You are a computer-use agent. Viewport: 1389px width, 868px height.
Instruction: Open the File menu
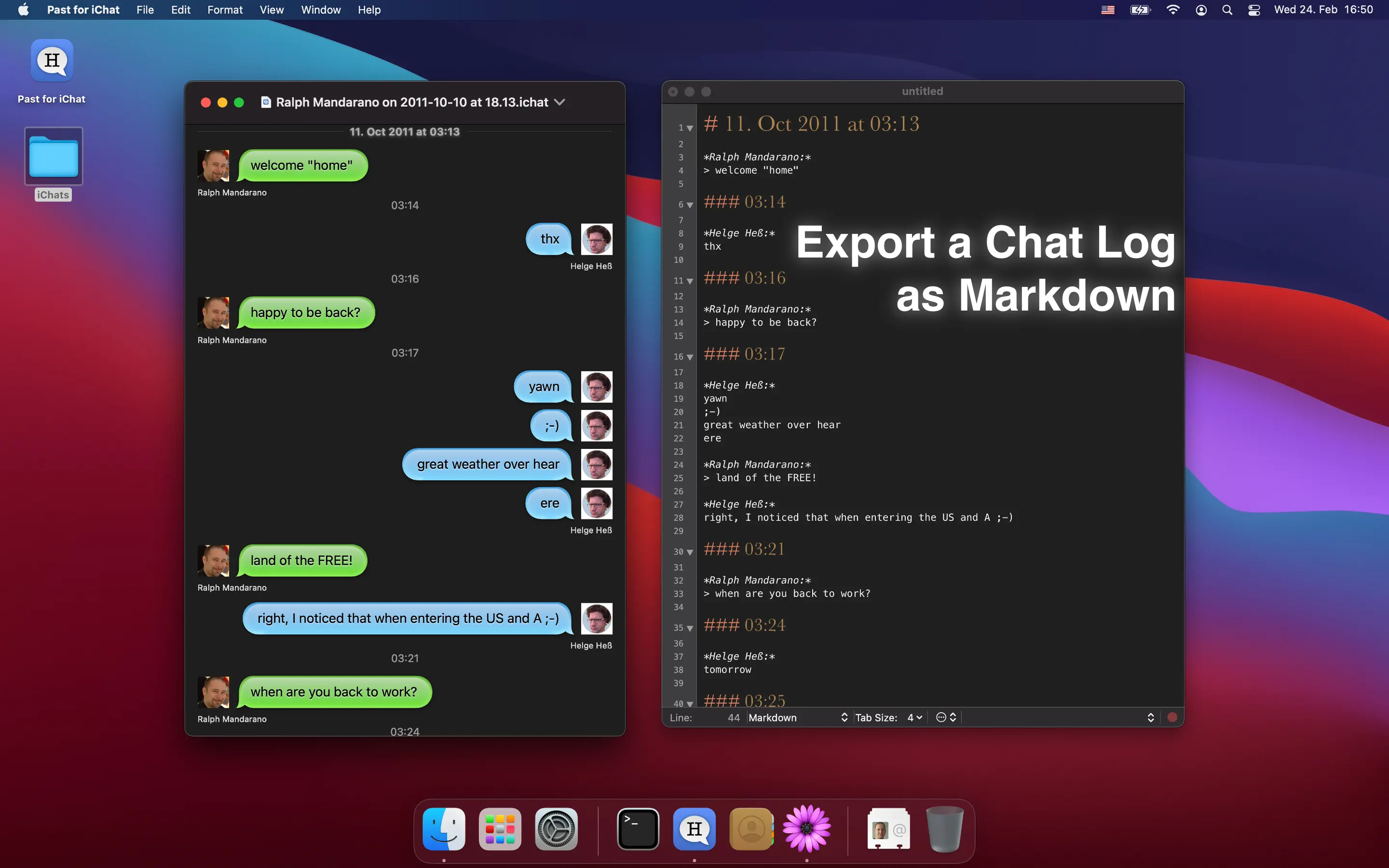145,10
